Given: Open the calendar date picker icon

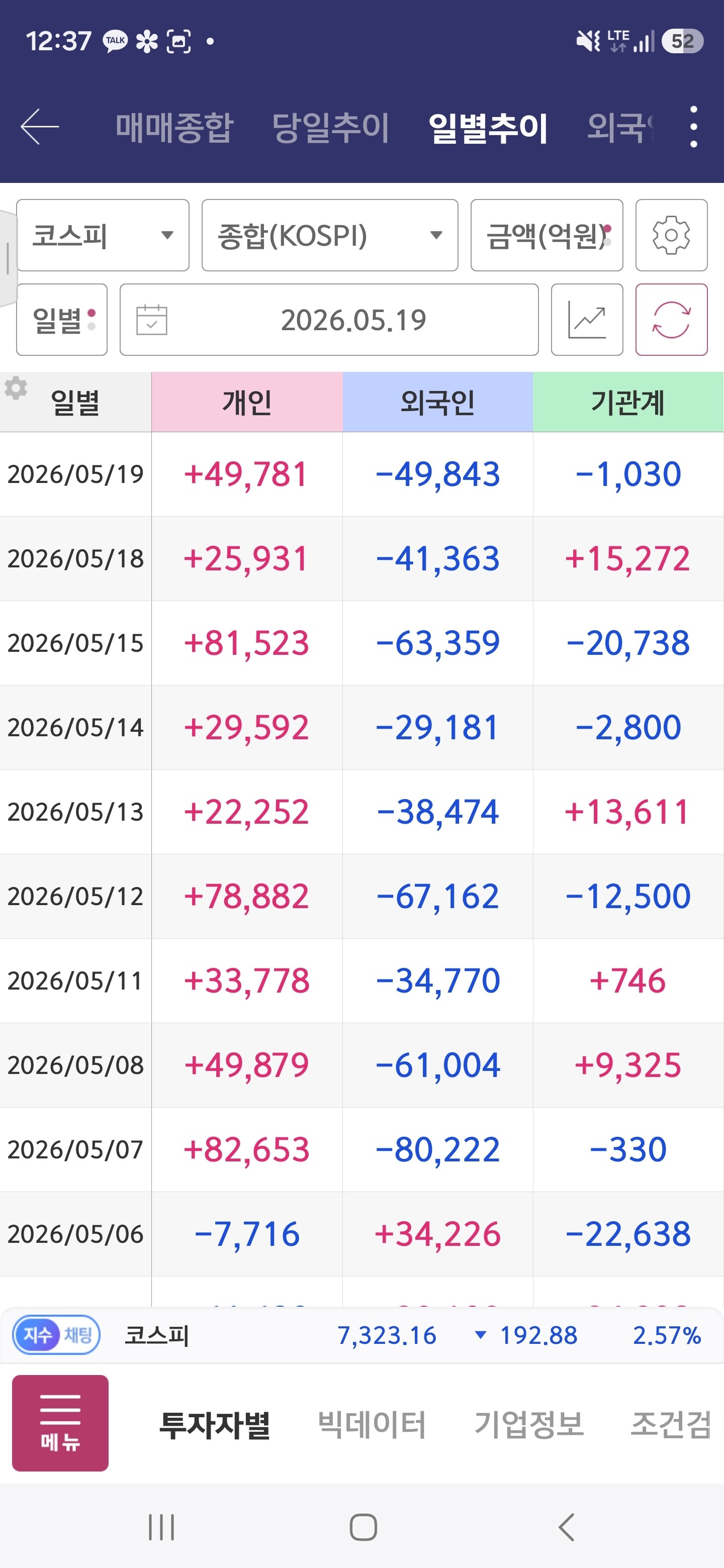Looking at the screenshot, I should (152, 320).
